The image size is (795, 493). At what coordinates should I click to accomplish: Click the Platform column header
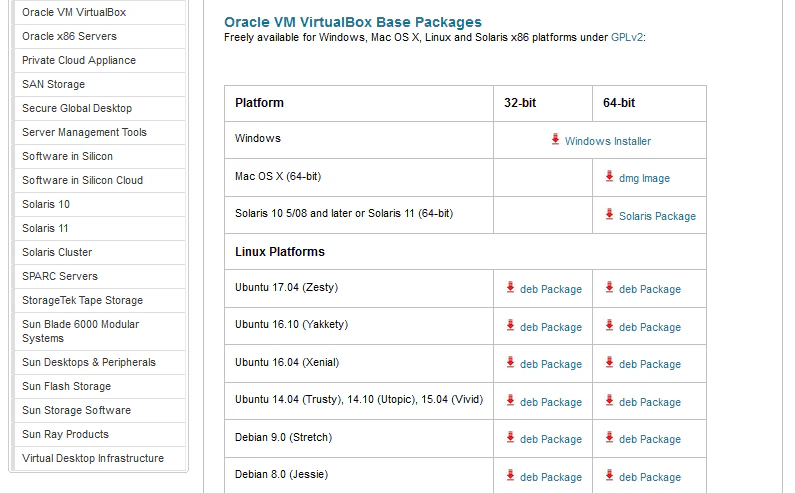(x=359, y=103)
